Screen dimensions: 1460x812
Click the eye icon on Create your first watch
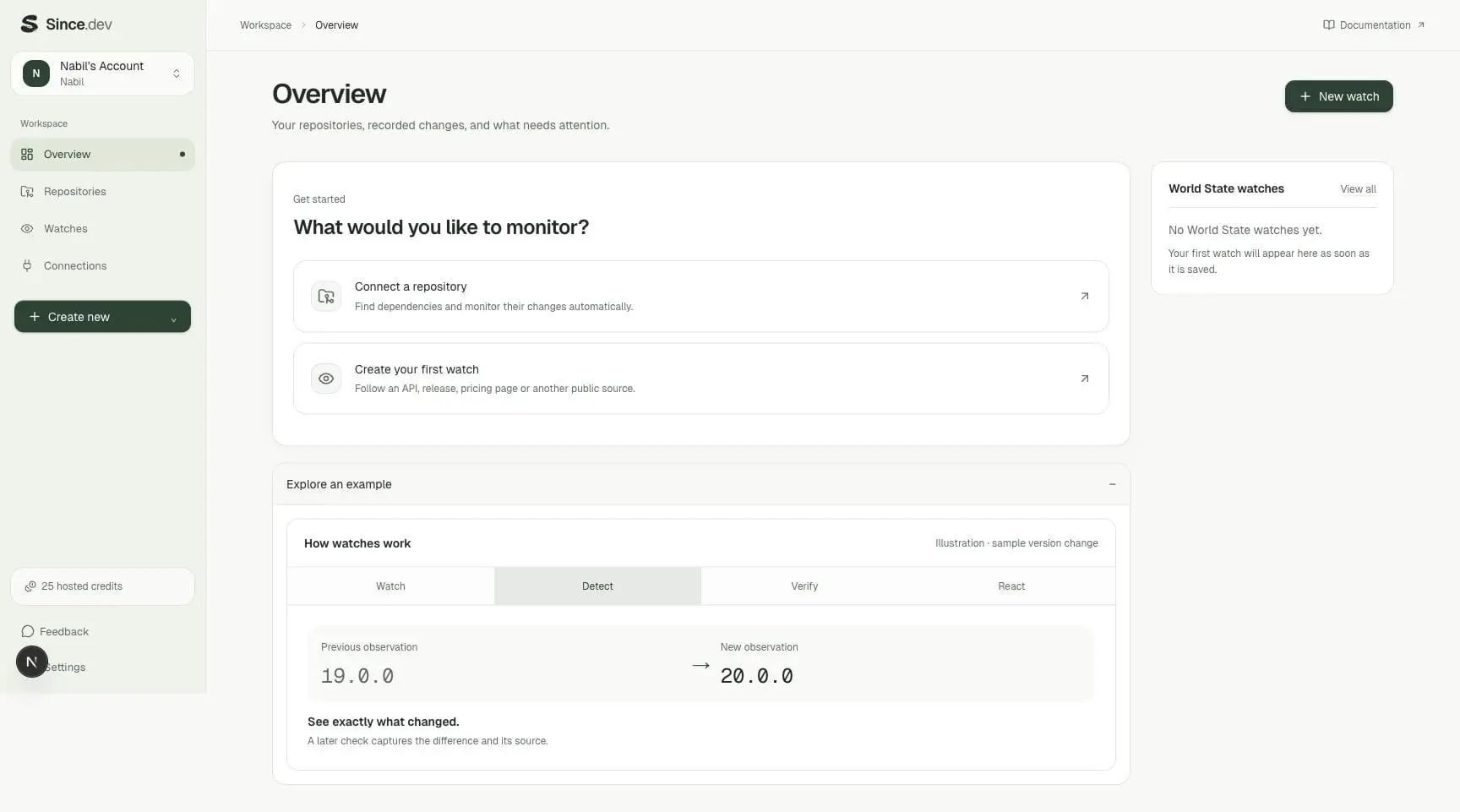[326, 379]
